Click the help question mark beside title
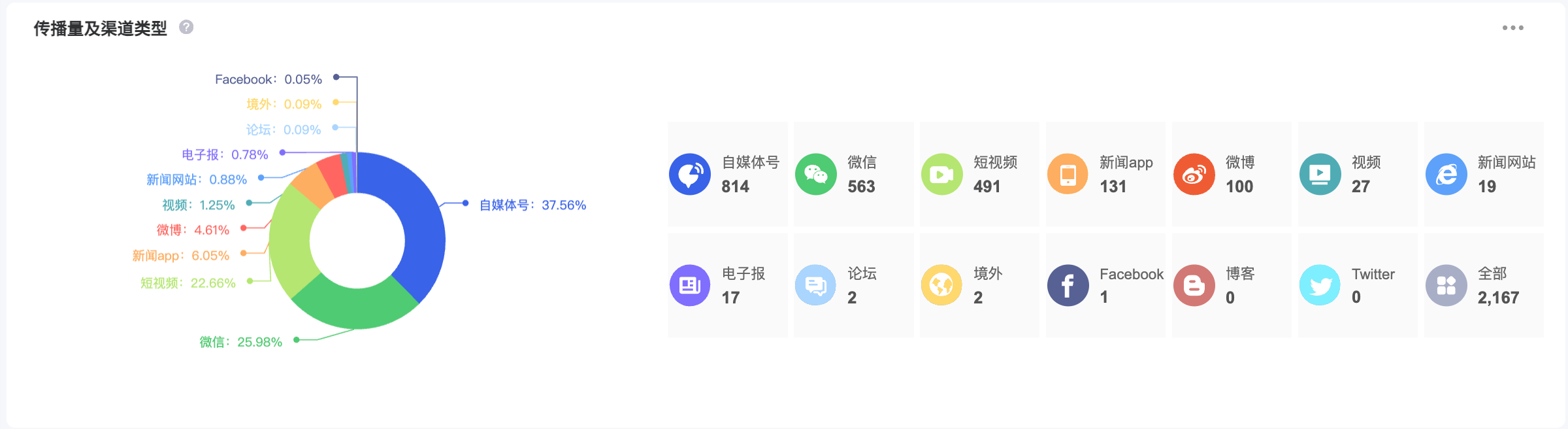Screen dimensions: 1568x429 pyautogui.click(x=186, y=27)
